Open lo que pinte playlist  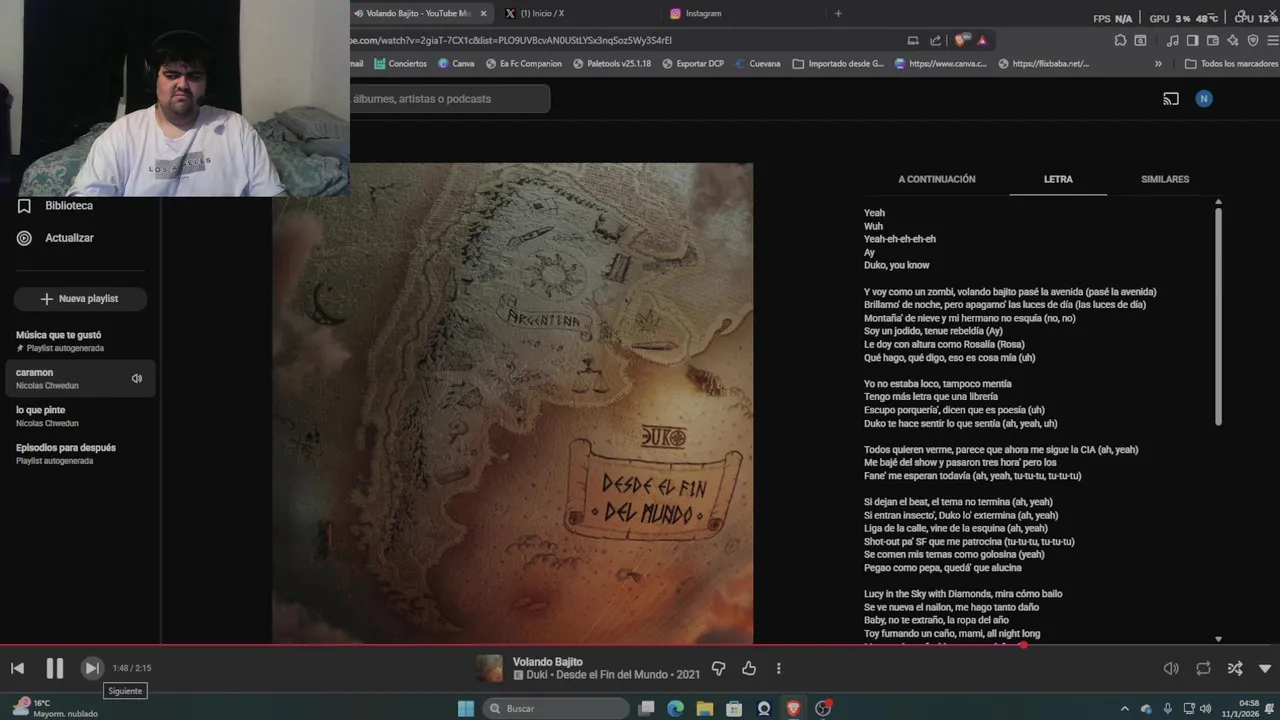click(80, 416)
